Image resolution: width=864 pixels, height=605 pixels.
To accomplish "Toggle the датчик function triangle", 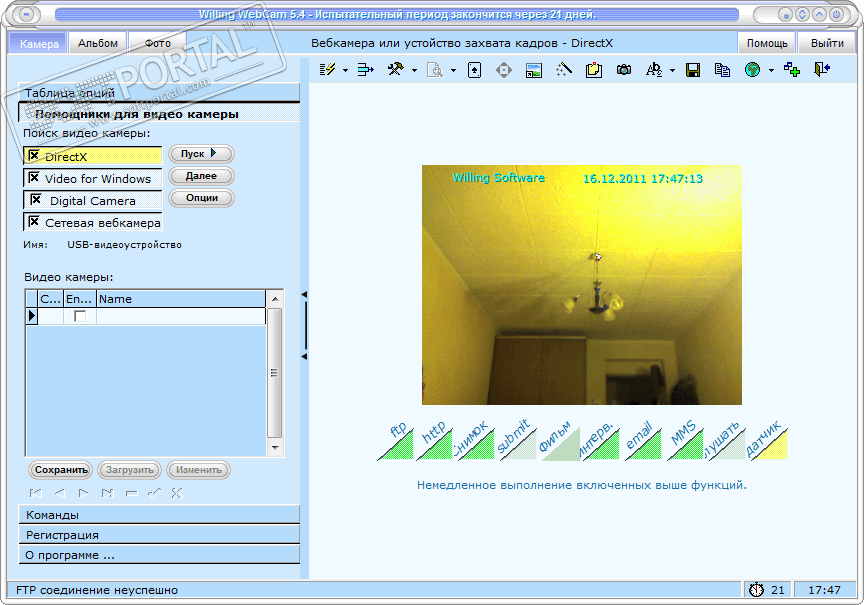I will coord(771,445).
